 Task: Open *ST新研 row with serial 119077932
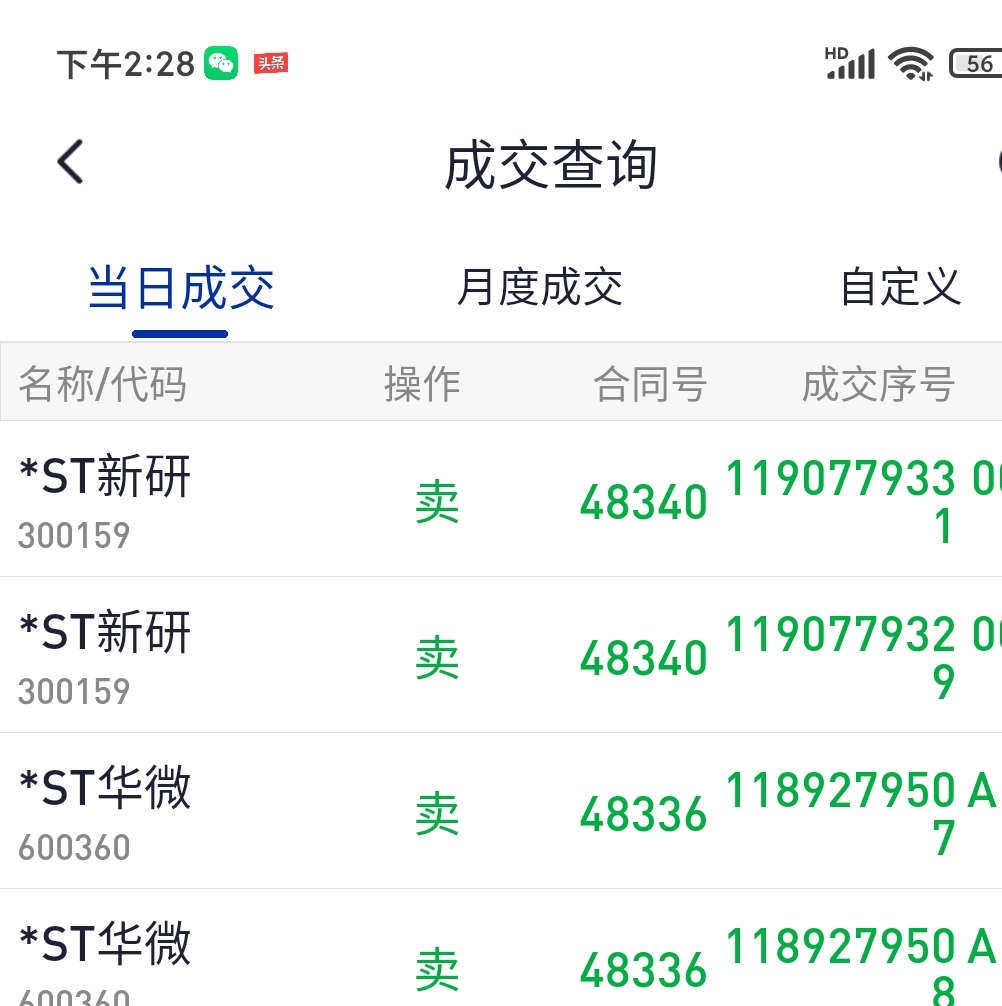tap(501, 655)
